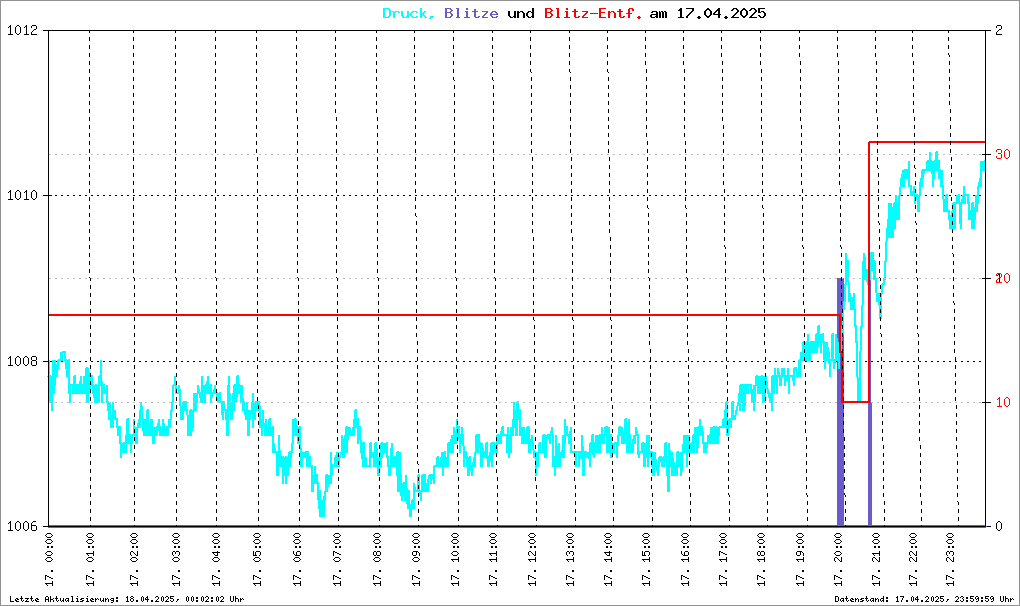Click the left axis value 1006

(22, 527)
